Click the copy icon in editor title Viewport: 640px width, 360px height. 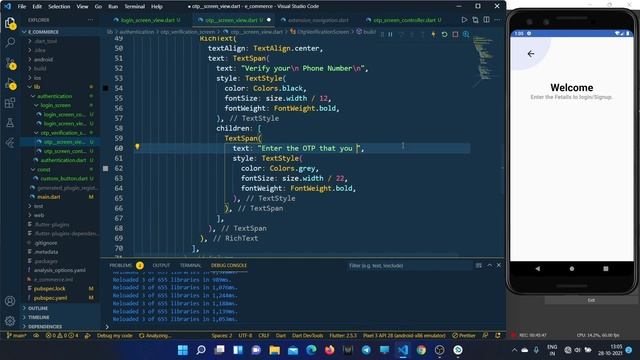[476, 20]
